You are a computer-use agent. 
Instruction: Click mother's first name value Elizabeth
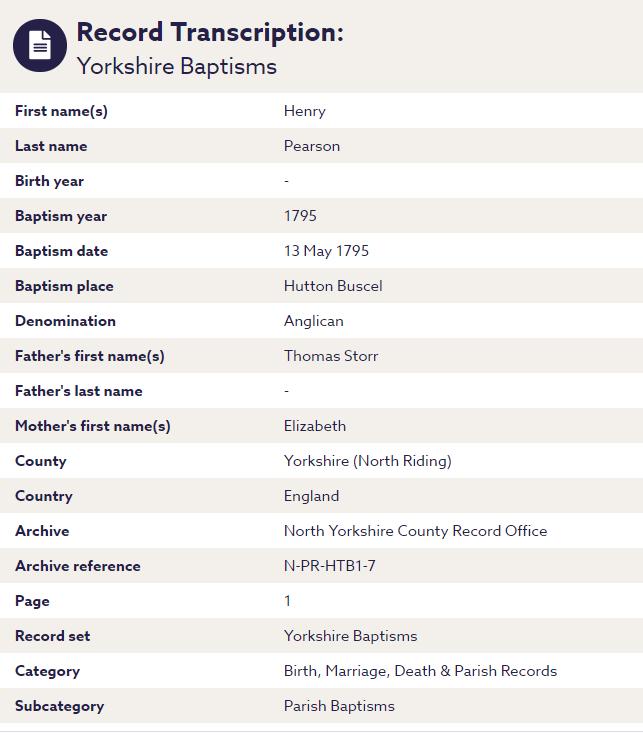(x=315, y=426)
